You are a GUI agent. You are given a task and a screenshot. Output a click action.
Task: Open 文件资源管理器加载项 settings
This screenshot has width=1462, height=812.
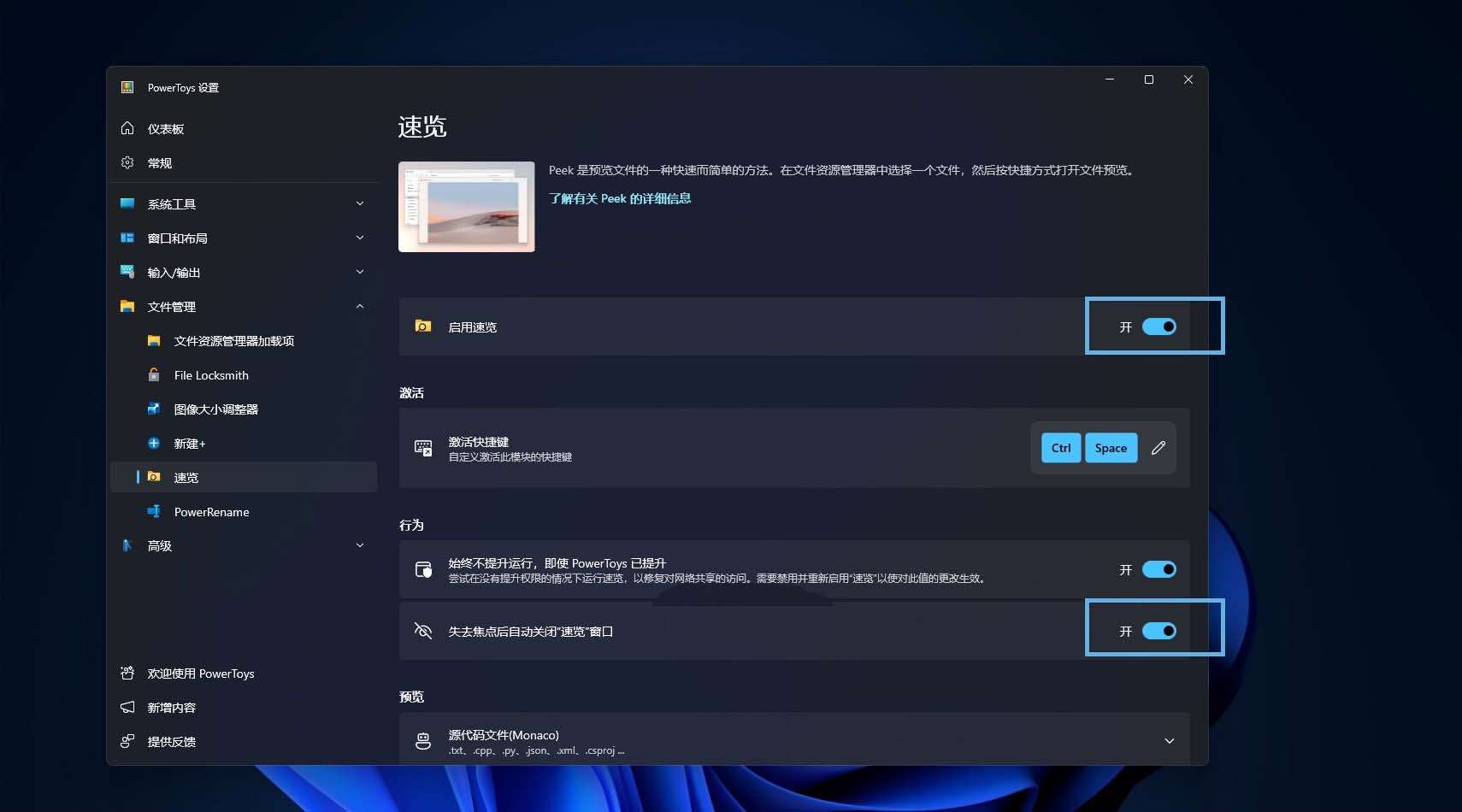233,340
